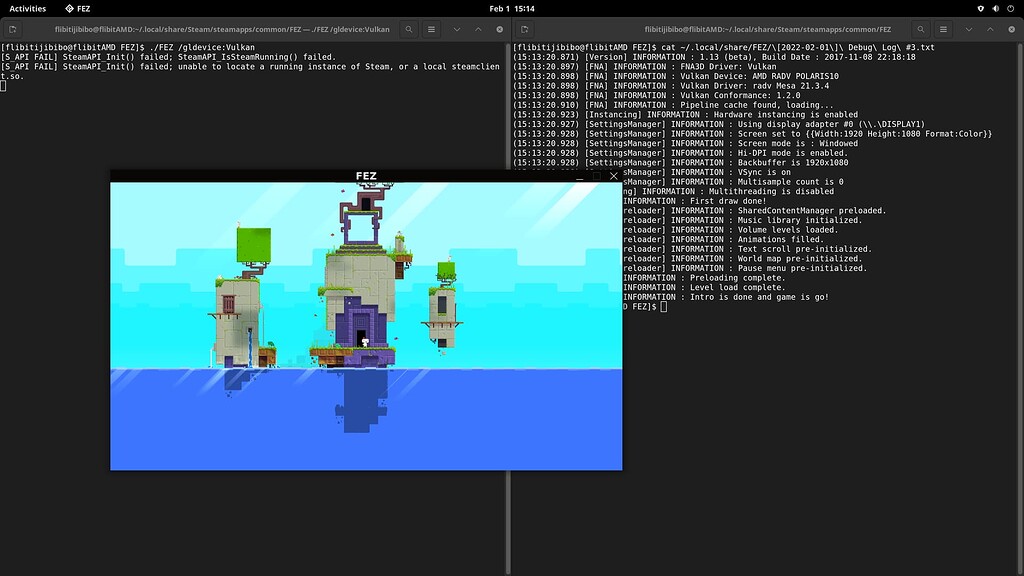Open a new tab in the right terminal

525,29
